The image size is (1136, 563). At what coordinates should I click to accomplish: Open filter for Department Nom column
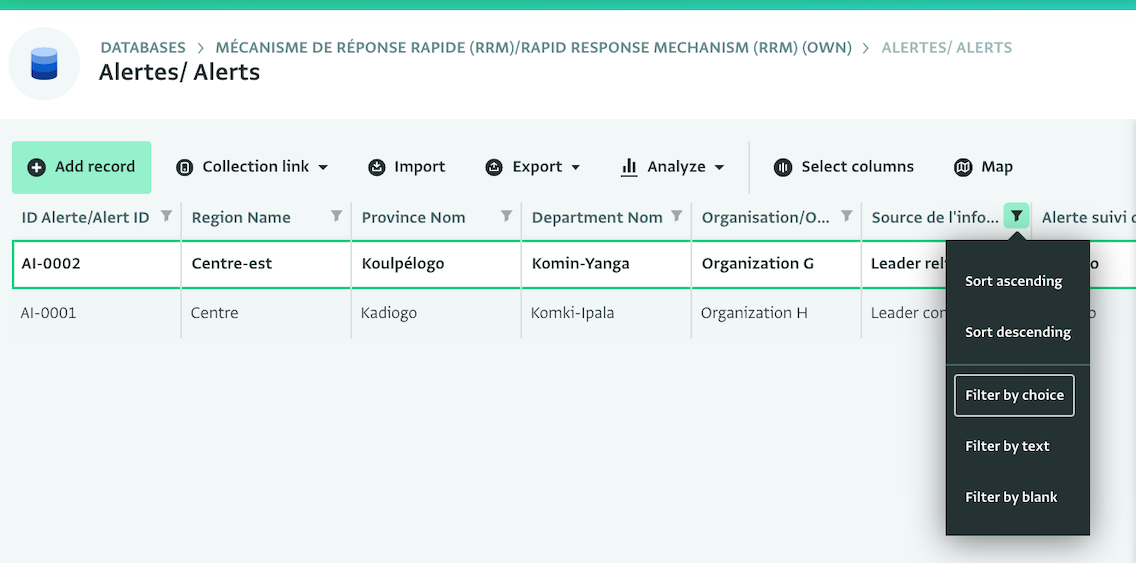pyautogui.click(x=677, y=216)
